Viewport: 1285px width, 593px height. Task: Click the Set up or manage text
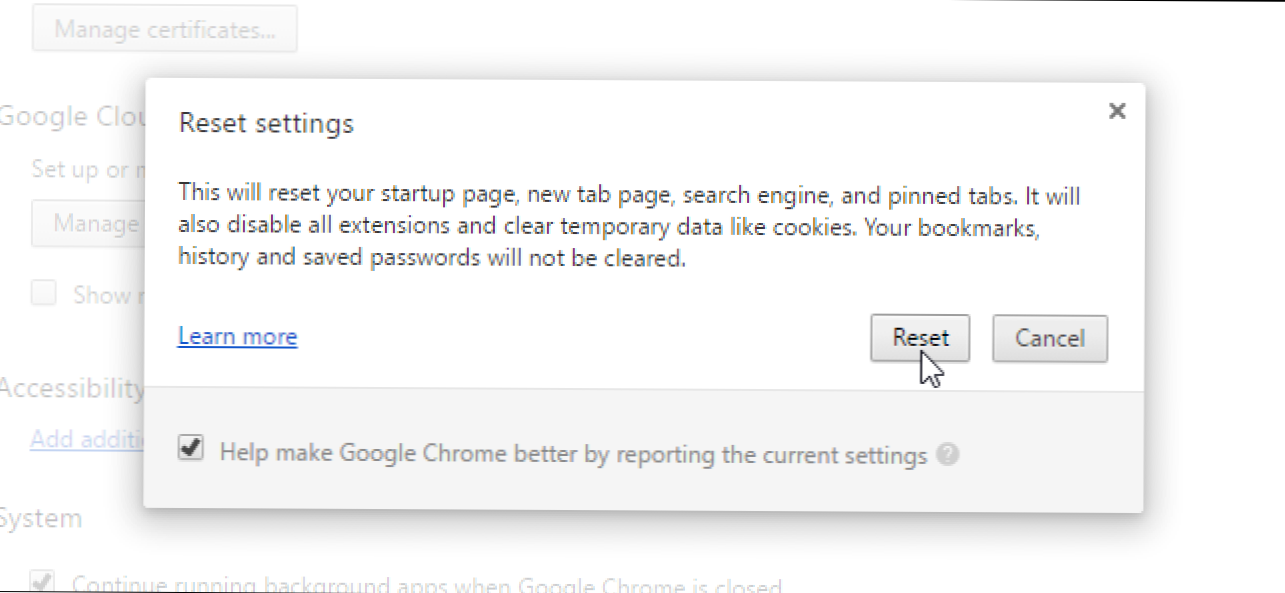coord(88,169)
